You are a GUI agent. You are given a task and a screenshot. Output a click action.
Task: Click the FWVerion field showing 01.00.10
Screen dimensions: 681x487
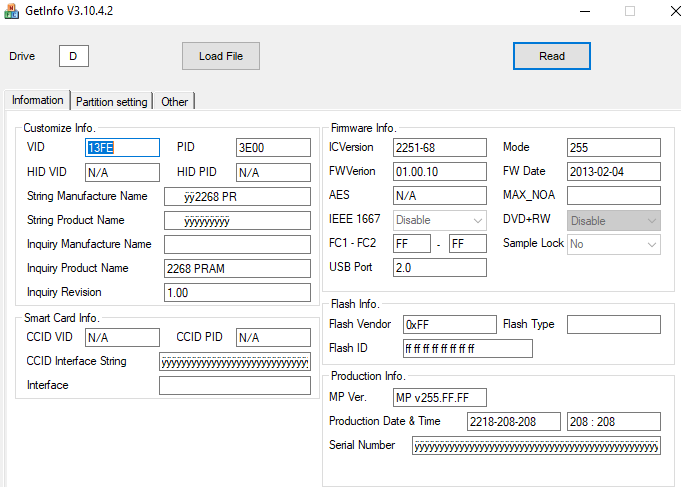pyautogui.click(x=440, y=172)
